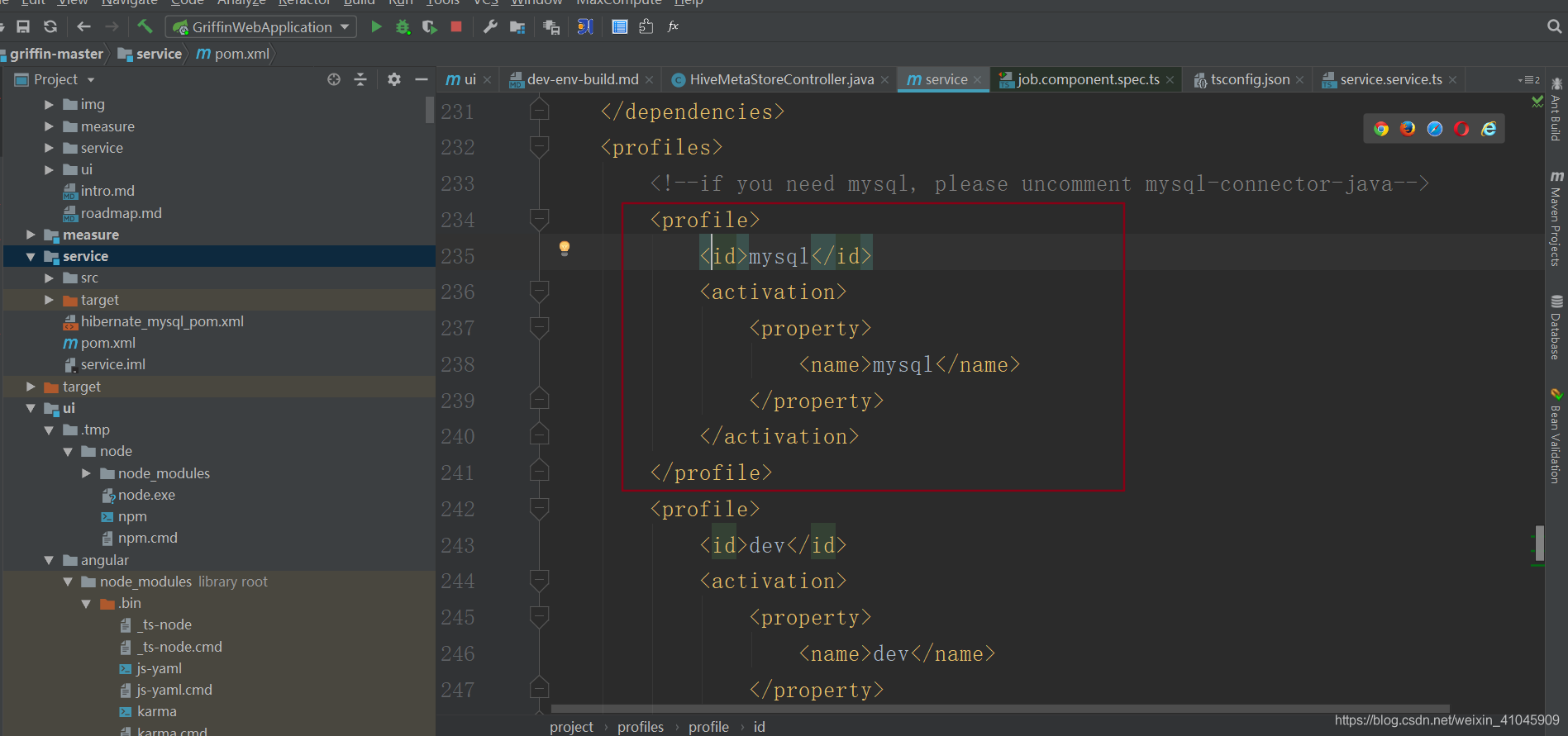This screenshot has width=1568, height=736.
Task: Click project in the XML breadcrumb
Action: point(571,727)
